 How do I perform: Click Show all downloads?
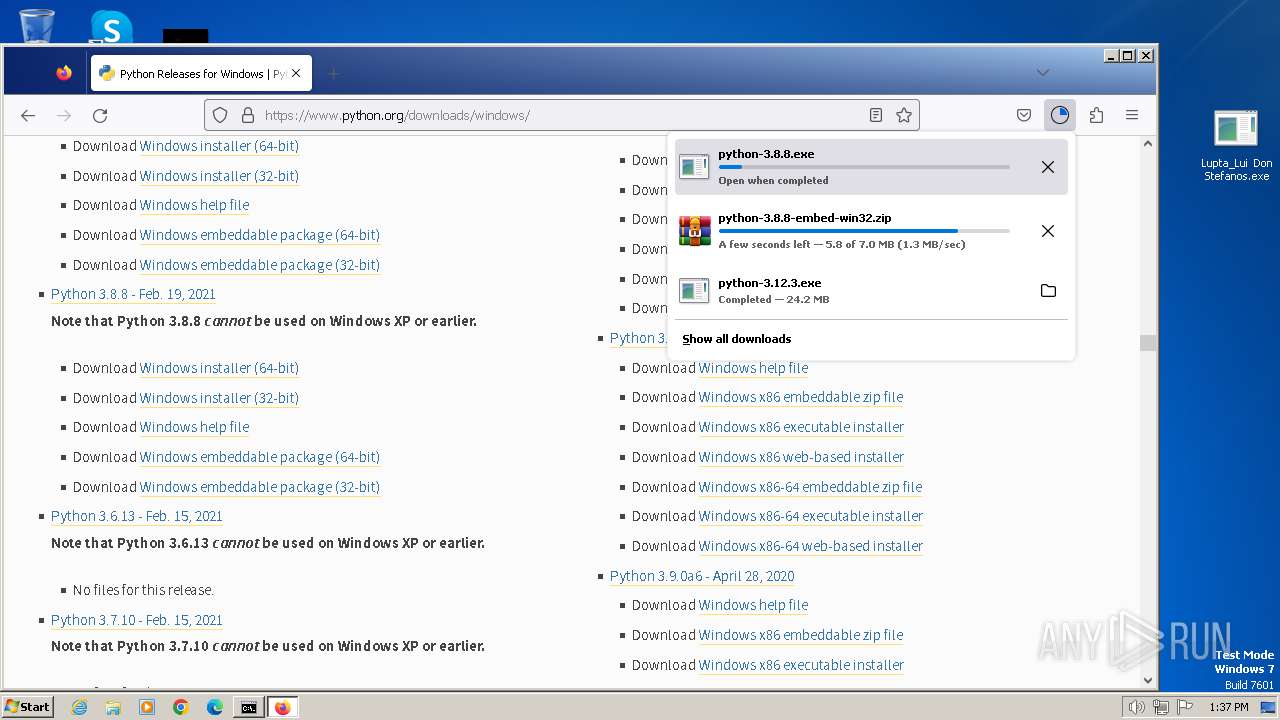click(x=736, y=339)
